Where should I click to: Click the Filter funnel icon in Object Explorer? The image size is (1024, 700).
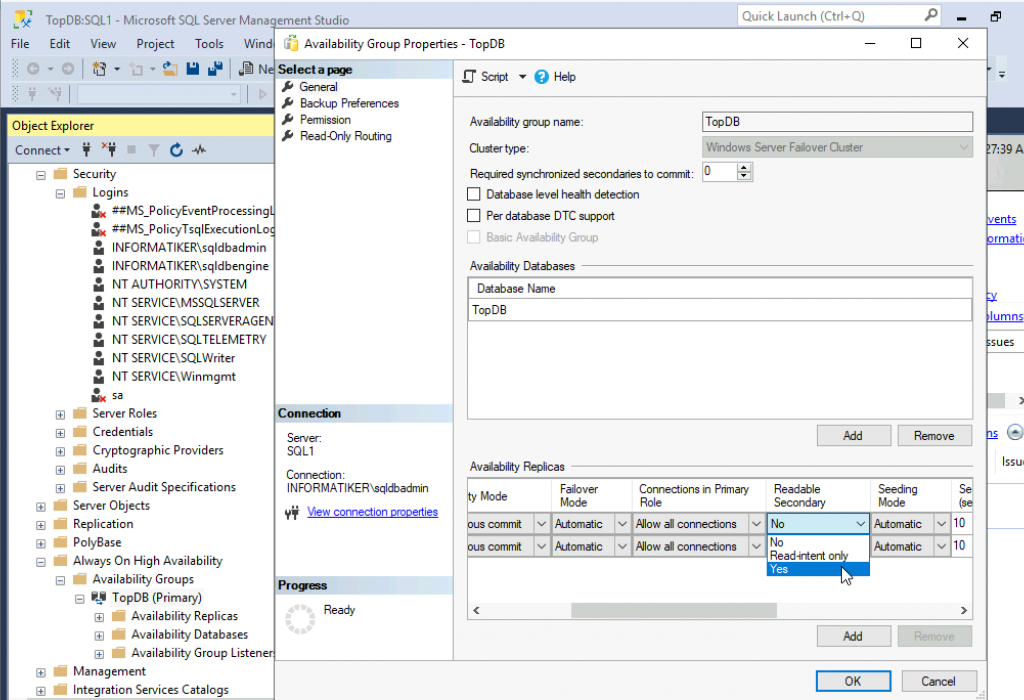153,150
